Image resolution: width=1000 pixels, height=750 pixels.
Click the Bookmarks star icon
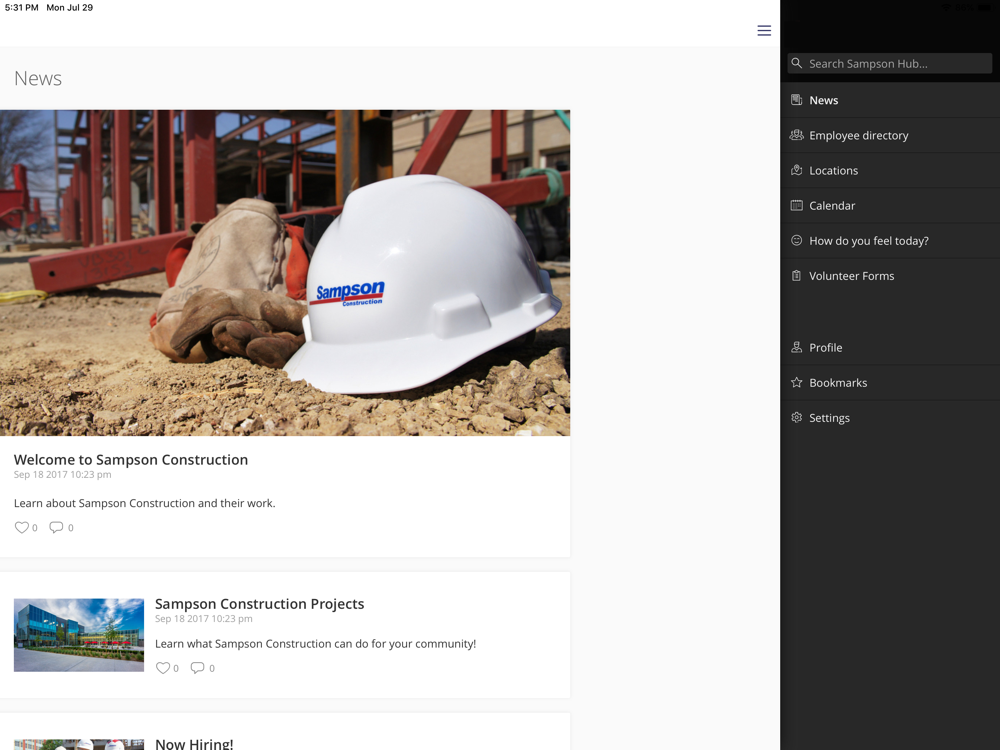(797, 382)
